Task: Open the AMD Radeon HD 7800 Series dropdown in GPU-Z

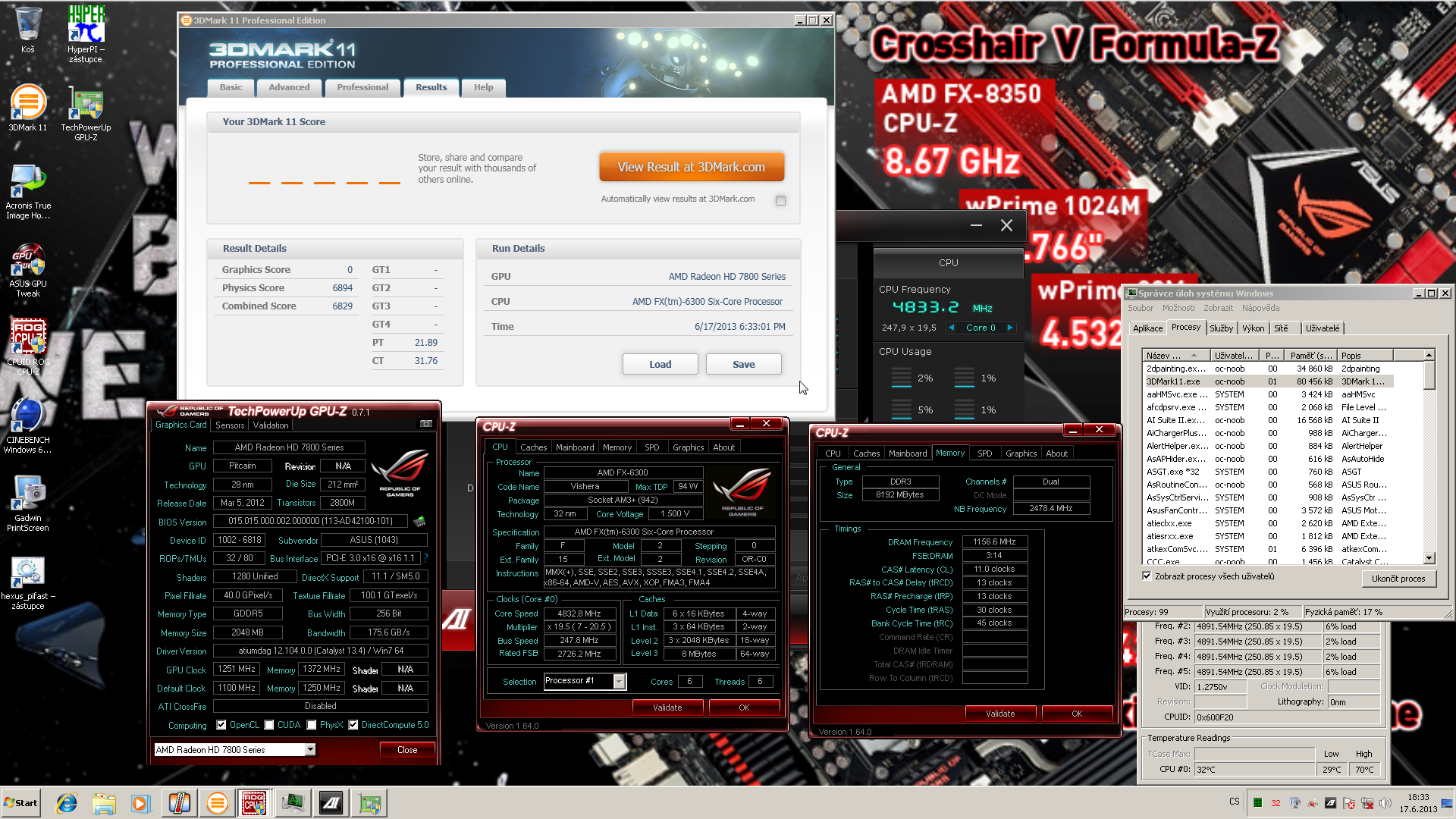Action: pyautogui.click(x=310, y=749)
